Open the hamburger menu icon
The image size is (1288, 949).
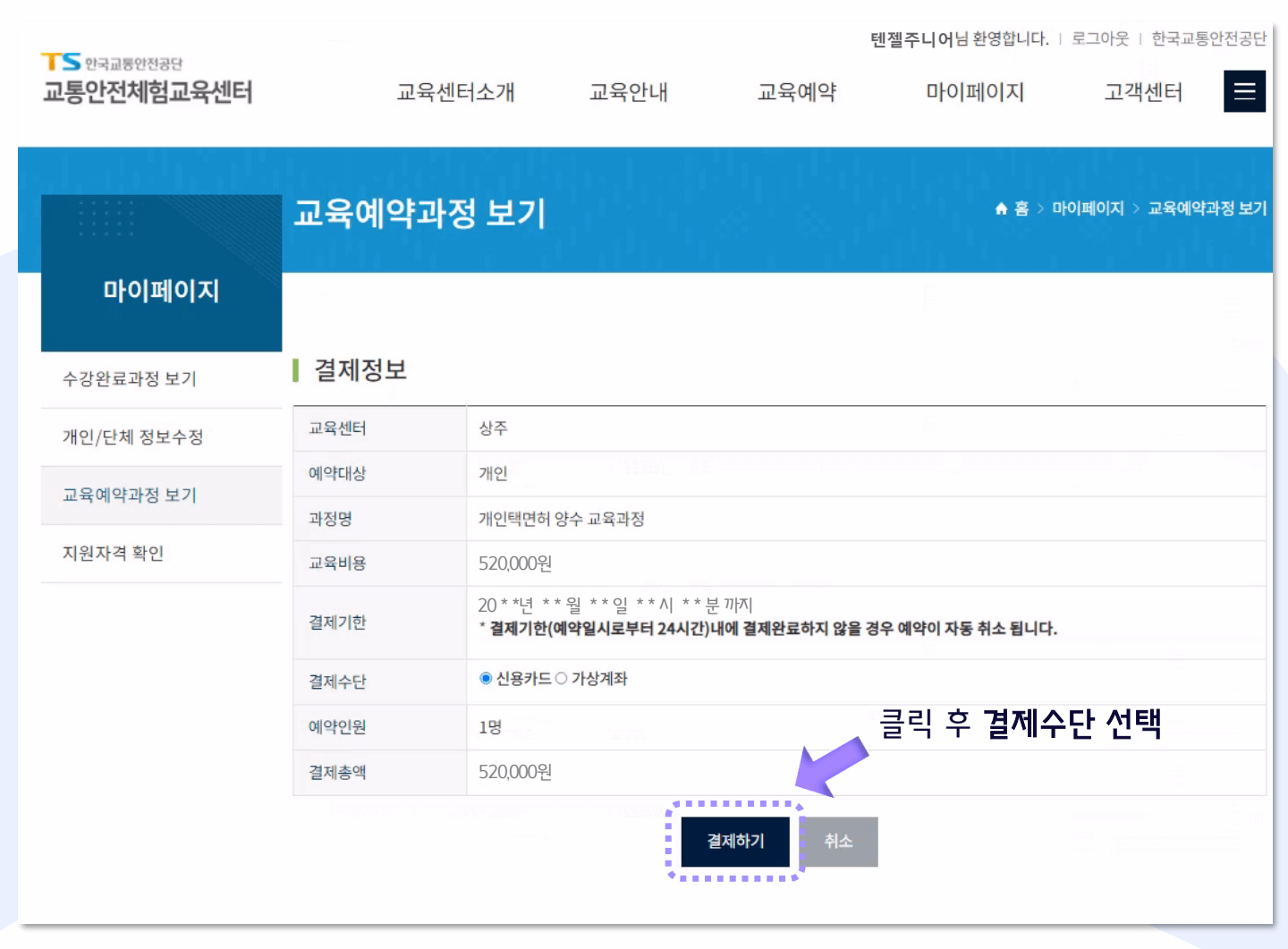click(x=1244, y=91)
